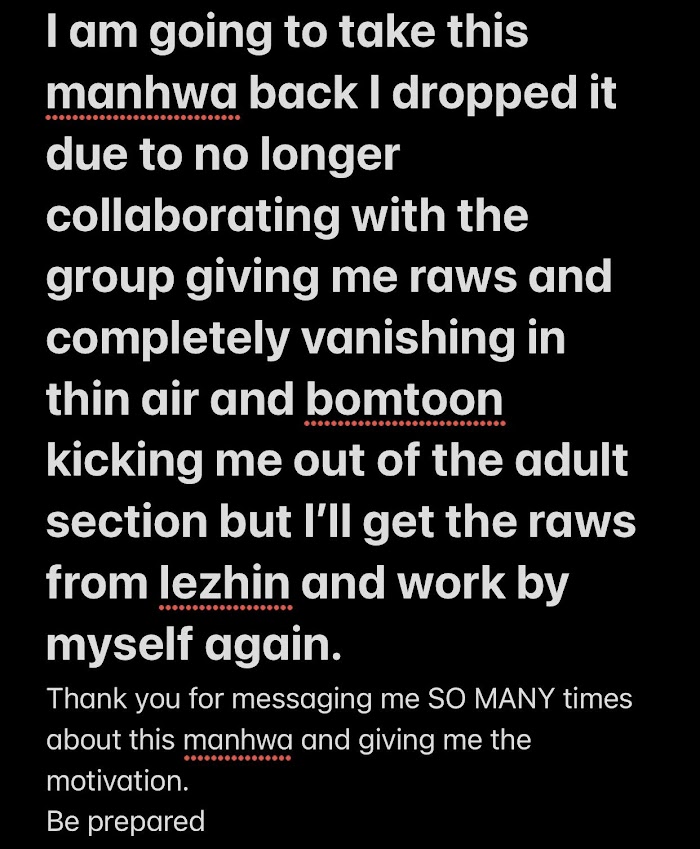Screen dimensions: 700x849
Task: Click the word "motivation."
Action: pyautogui.click(x=118, y=781)
